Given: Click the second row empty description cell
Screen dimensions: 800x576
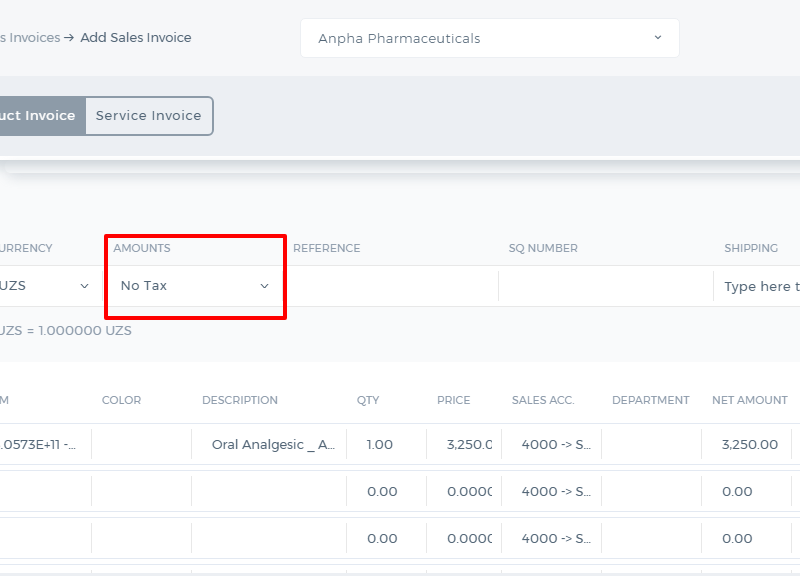Looking at the screenshot, I should pyautogui.click(x=269, y=491).
